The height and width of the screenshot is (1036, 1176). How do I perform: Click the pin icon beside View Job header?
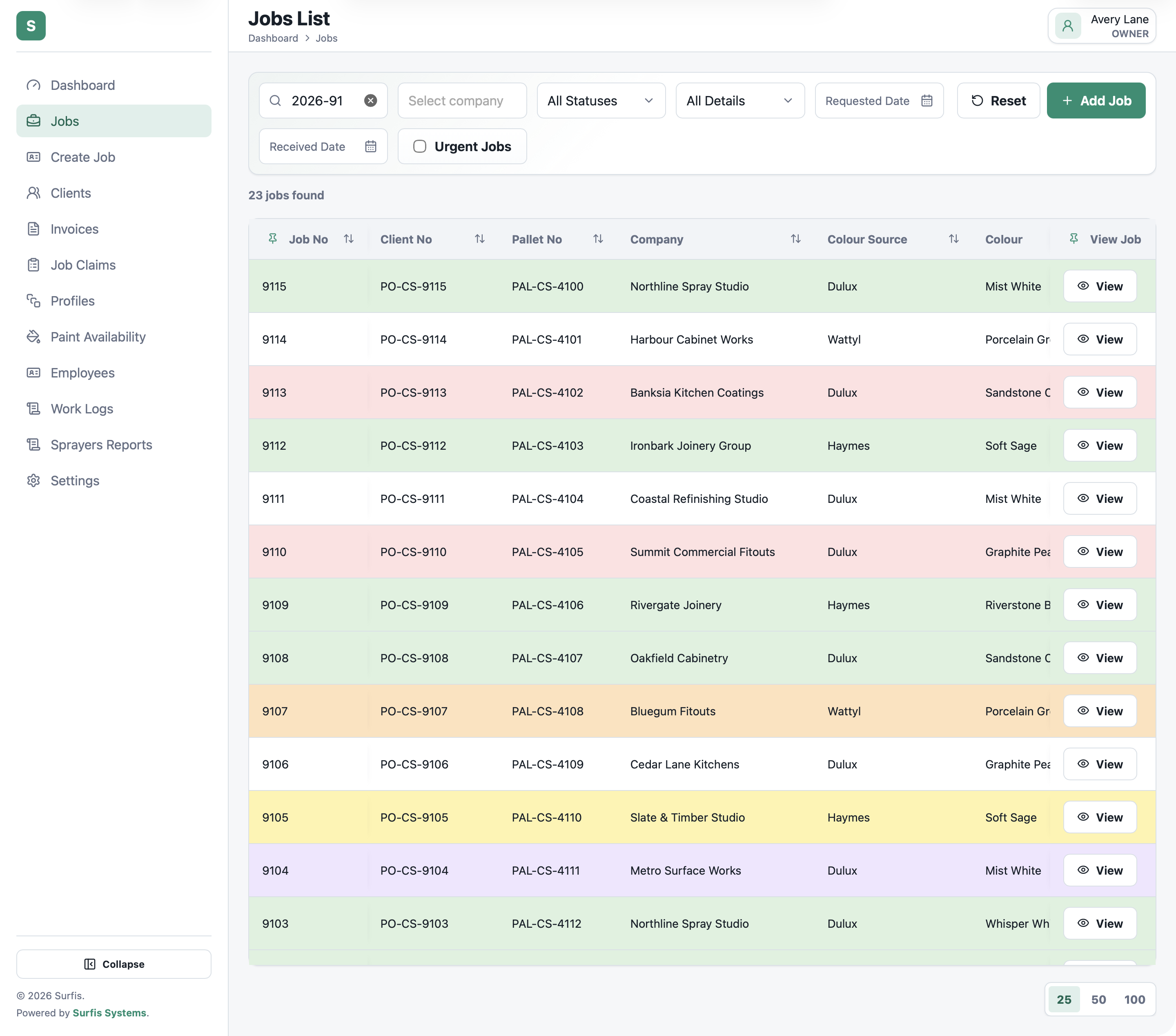(1074, 239)
